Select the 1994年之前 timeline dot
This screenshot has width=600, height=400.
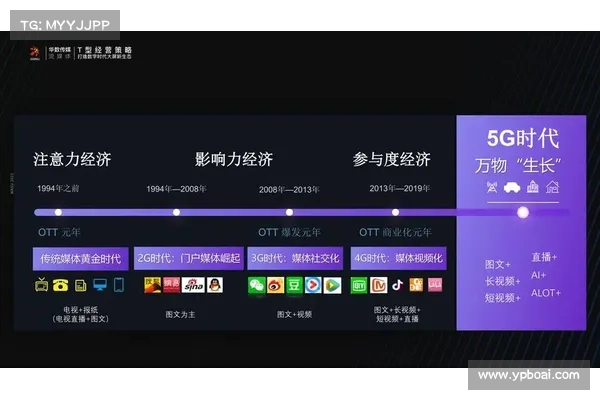(58, 212)
